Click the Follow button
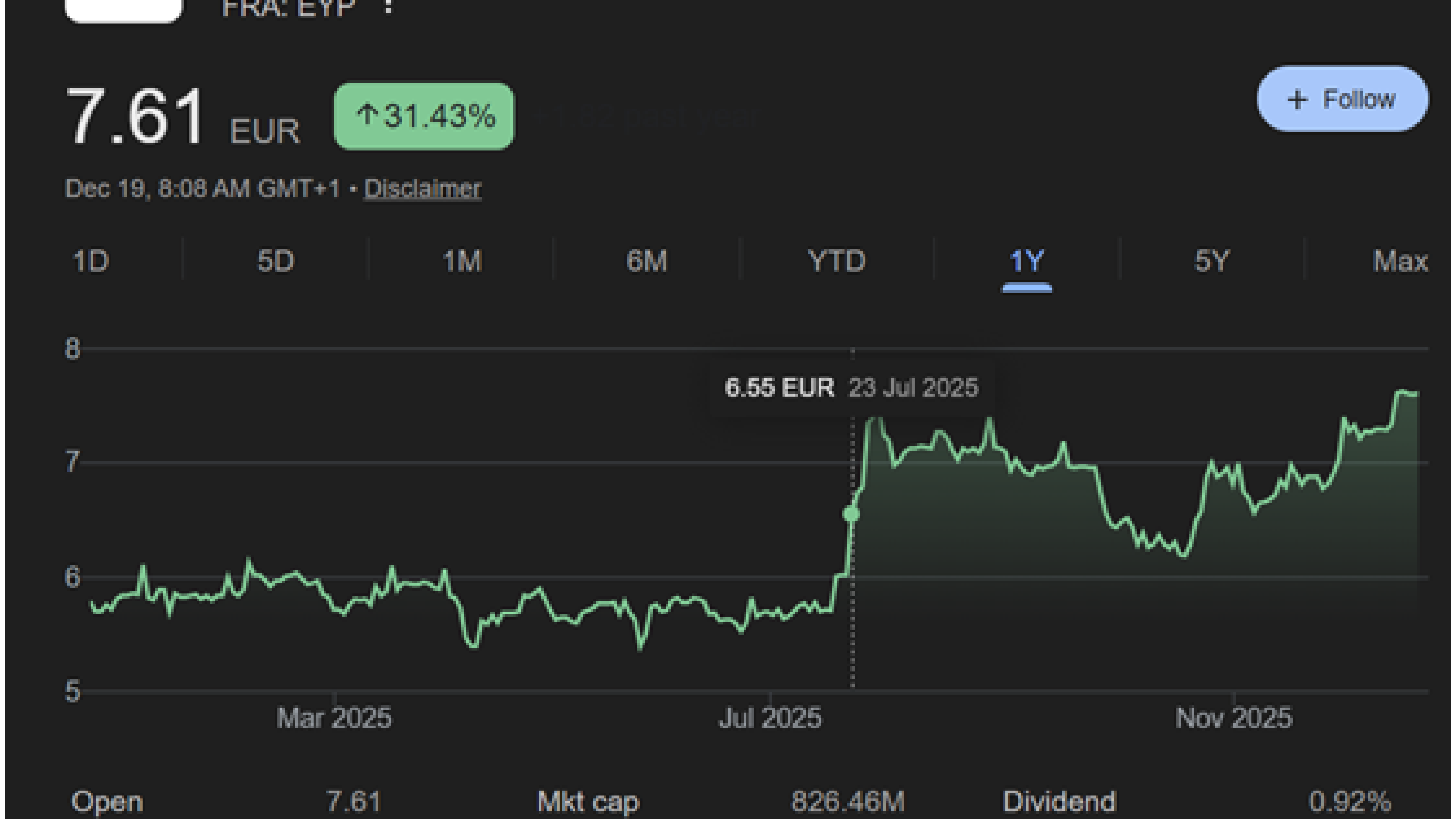1456x819 pixels. click(1342, 99)
